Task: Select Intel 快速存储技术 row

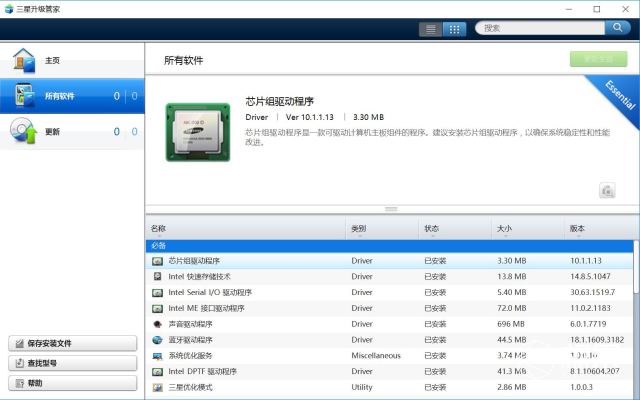Action: [389, 277]
